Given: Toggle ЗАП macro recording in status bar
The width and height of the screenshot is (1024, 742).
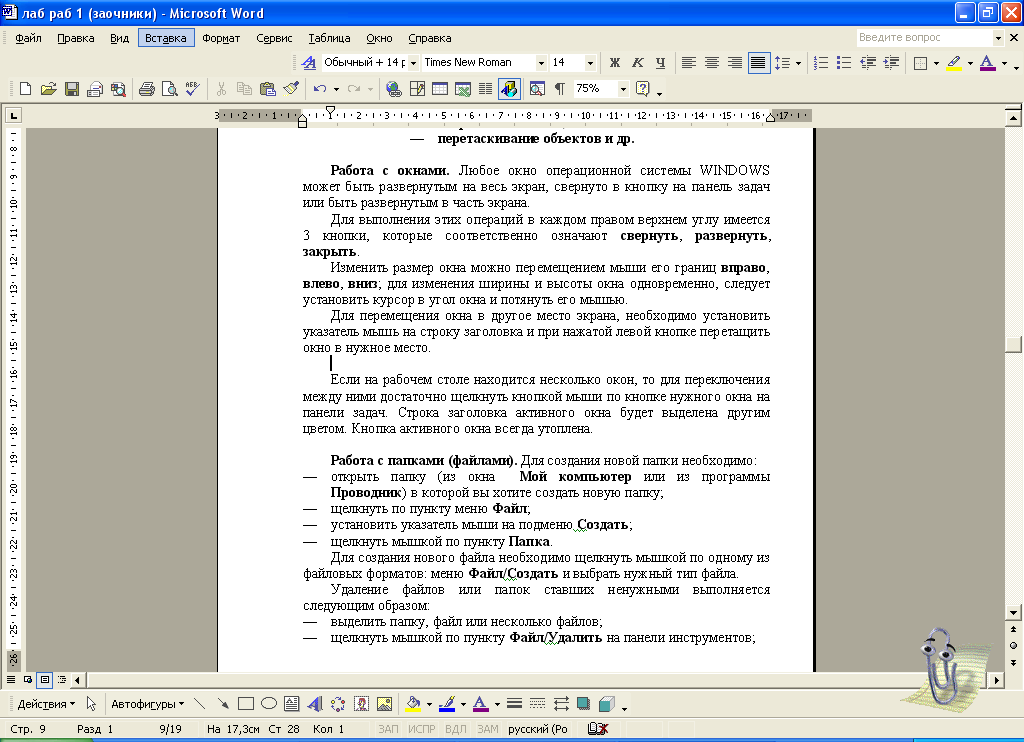Looking at the screenshot, I should pos(389,729).
